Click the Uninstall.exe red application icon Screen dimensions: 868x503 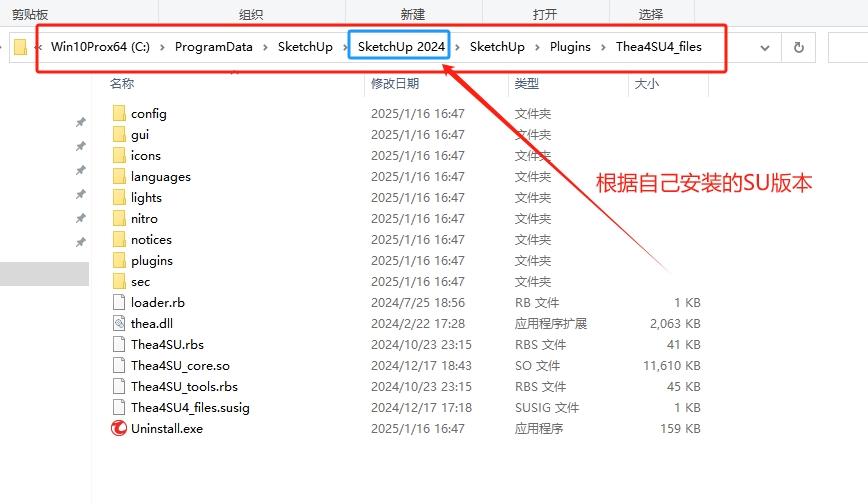click(119, 429)
